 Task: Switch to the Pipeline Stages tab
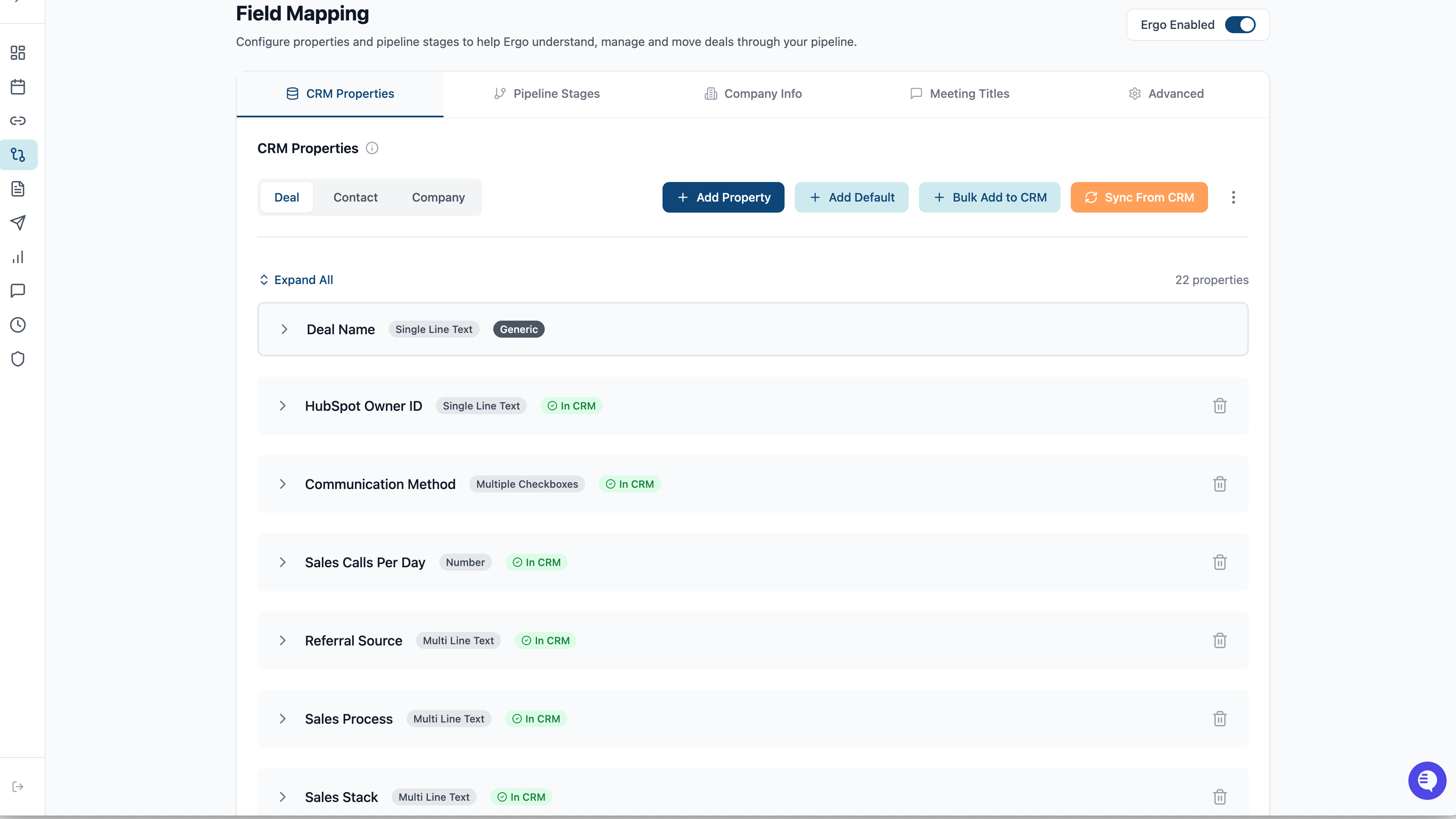[546, 94]
